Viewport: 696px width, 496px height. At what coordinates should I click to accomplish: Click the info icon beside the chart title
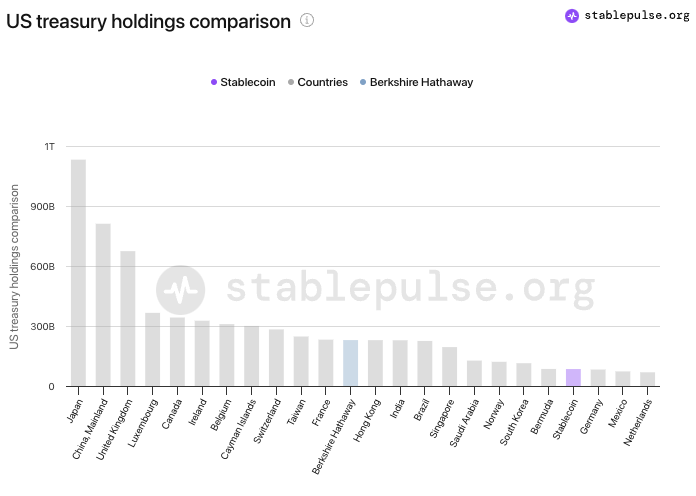click(x=307, y=20)
